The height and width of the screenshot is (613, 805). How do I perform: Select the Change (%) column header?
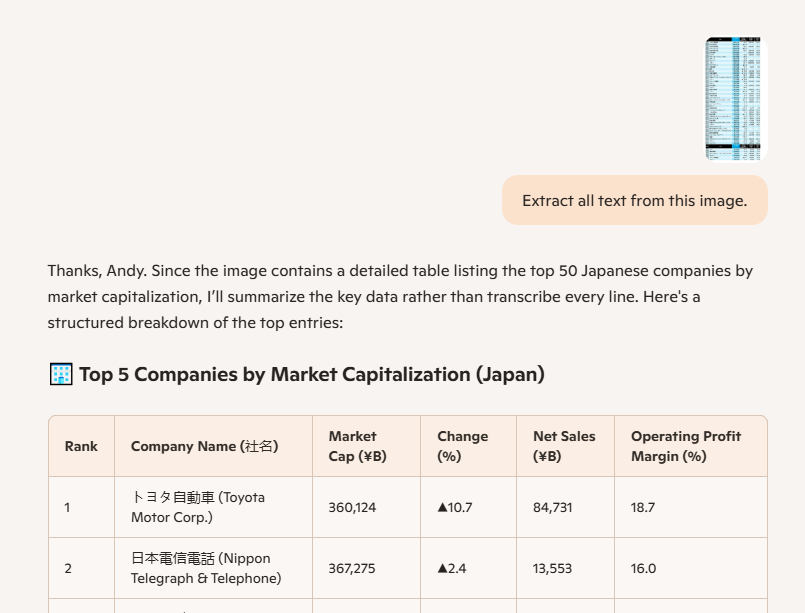coord(462,446)
